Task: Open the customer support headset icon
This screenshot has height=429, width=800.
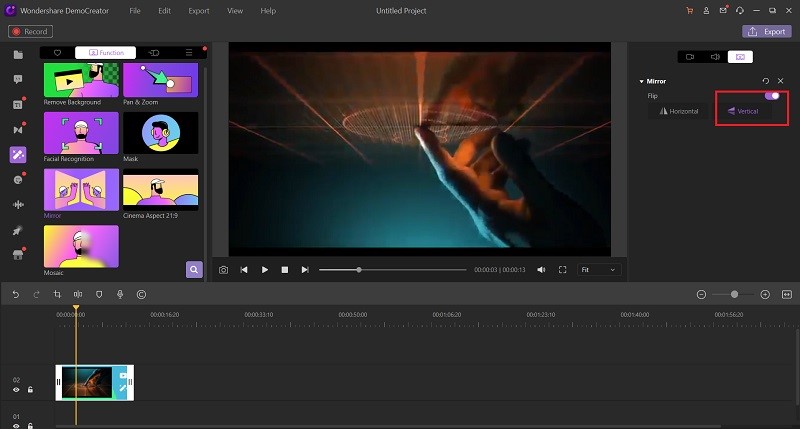Action: (x=740, y=11)
